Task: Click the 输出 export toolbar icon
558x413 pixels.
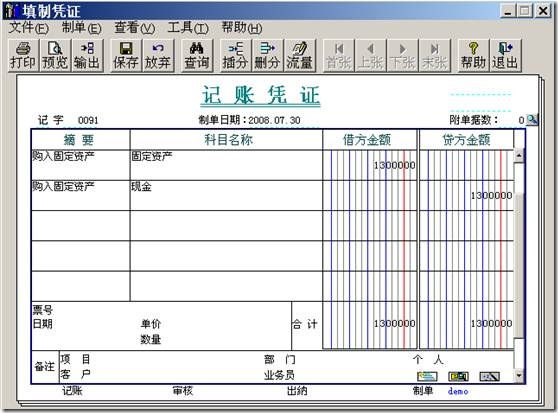Action: click(86, 55)
